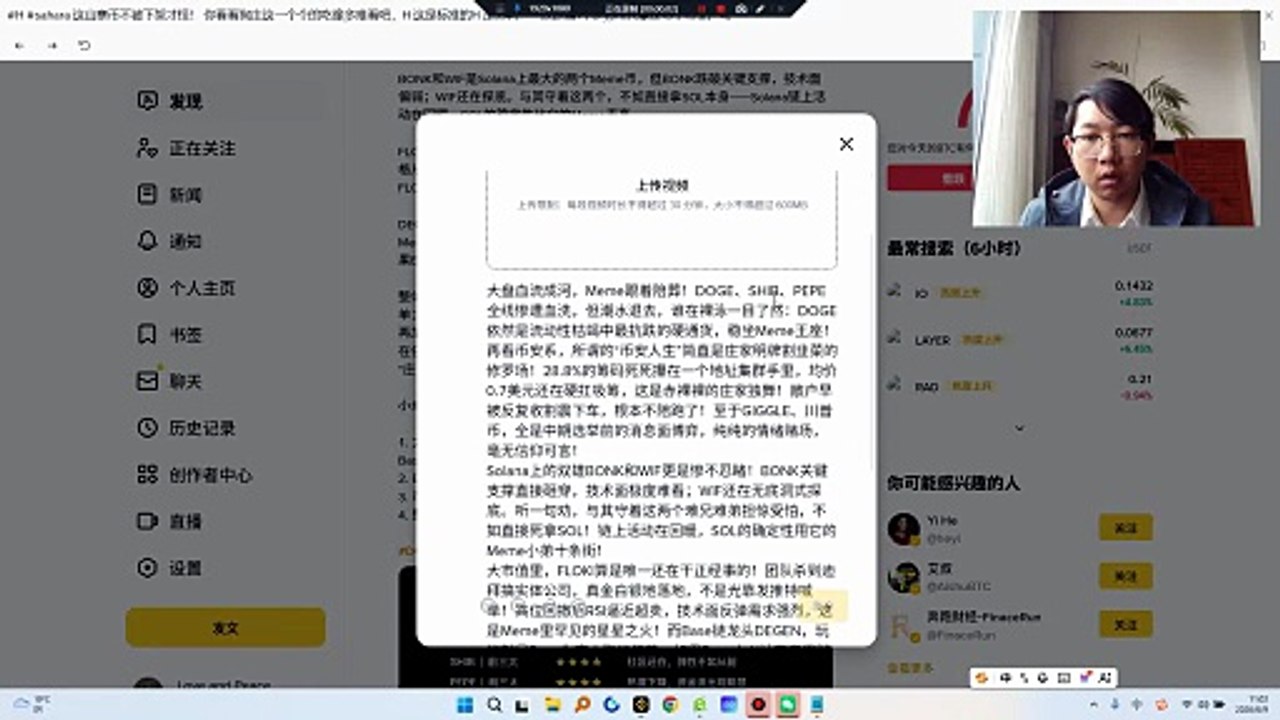Viewport: 1280px width, 720px height.
Task: Open the RAD coin row in 最常搜索
Action: tap(1020, 386)
